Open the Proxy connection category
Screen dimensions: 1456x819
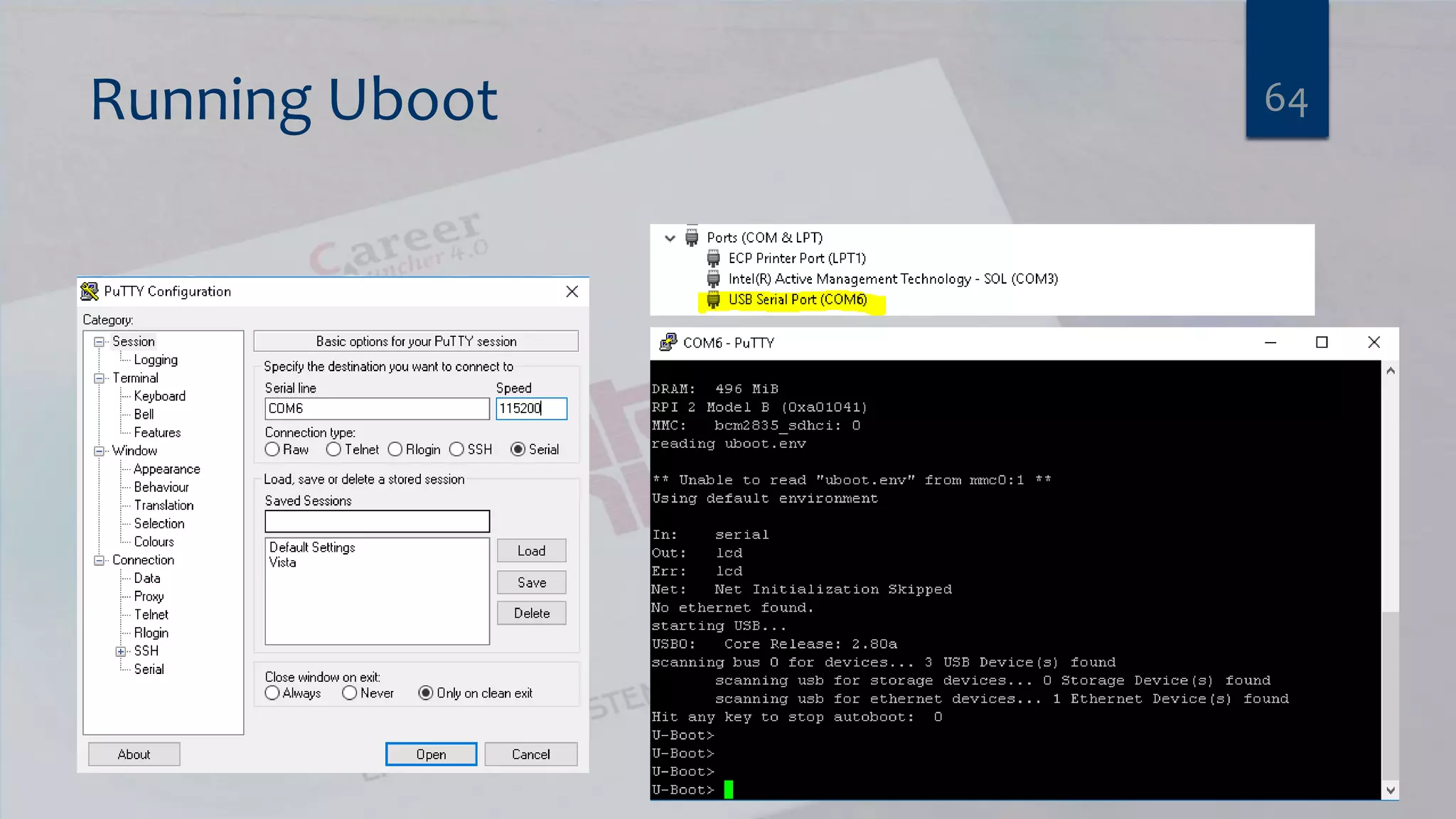click(x=149, y=596)
